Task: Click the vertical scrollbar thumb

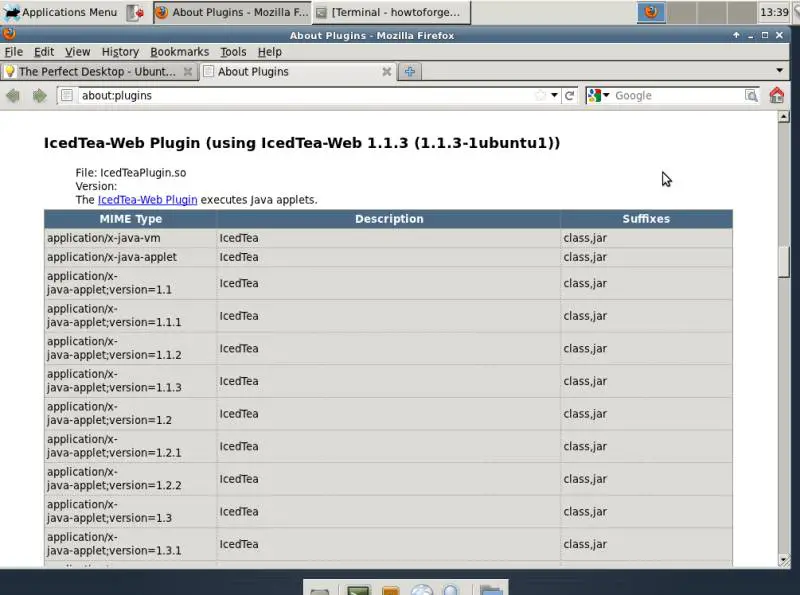Action: click(784, 262)
